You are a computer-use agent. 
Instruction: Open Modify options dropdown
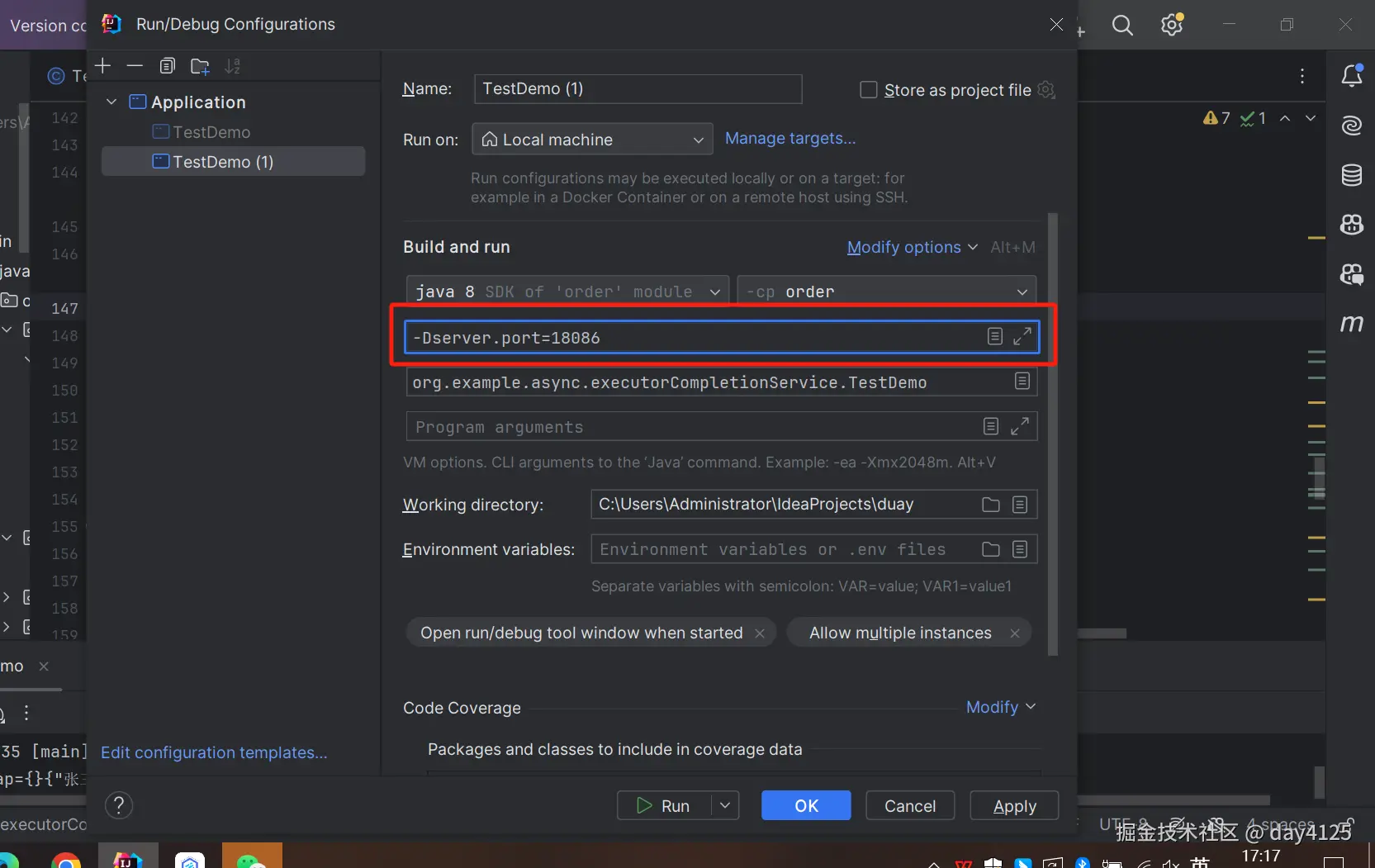tap(913, 247)
